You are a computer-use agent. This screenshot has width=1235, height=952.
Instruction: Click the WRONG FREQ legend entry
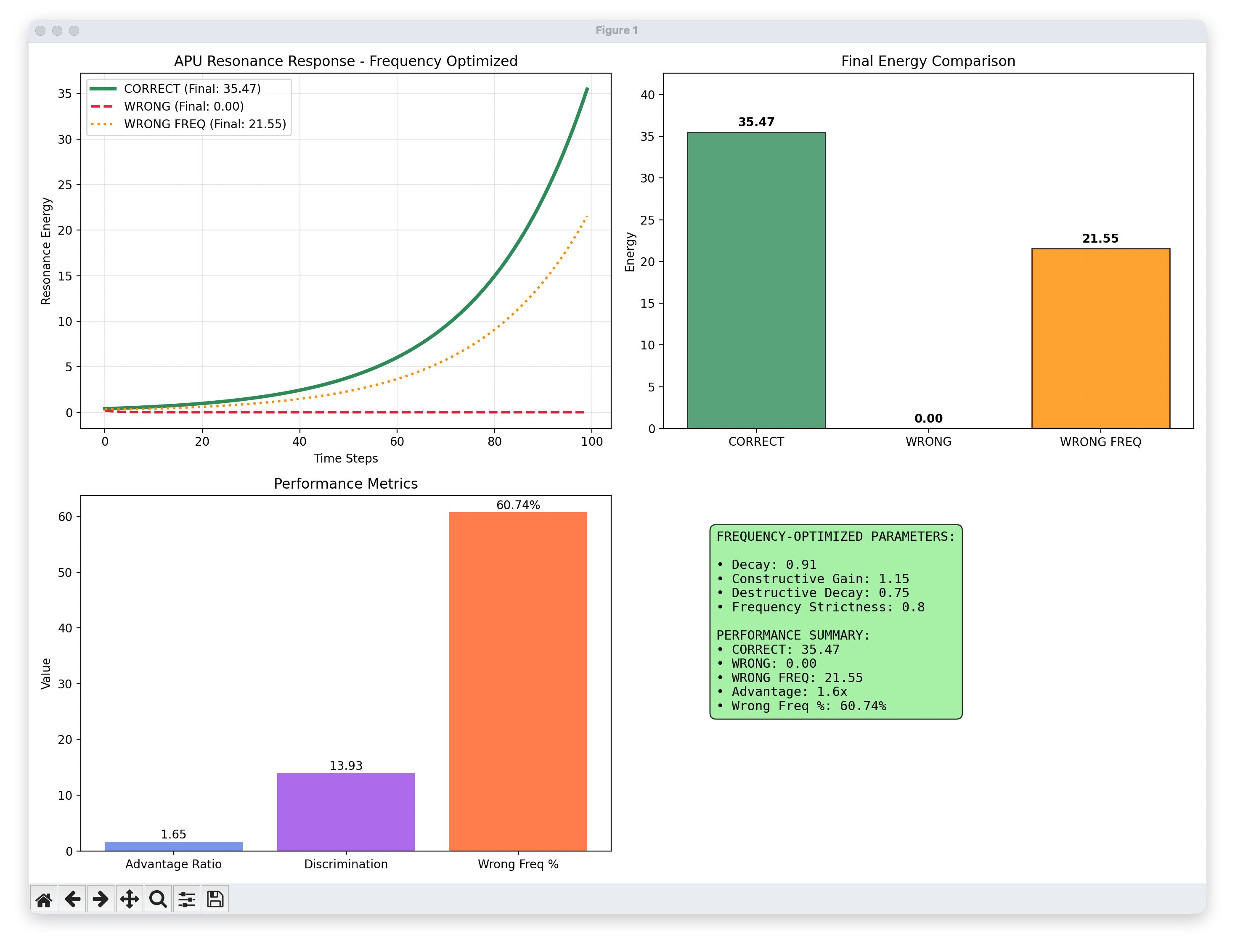point(205,124)
